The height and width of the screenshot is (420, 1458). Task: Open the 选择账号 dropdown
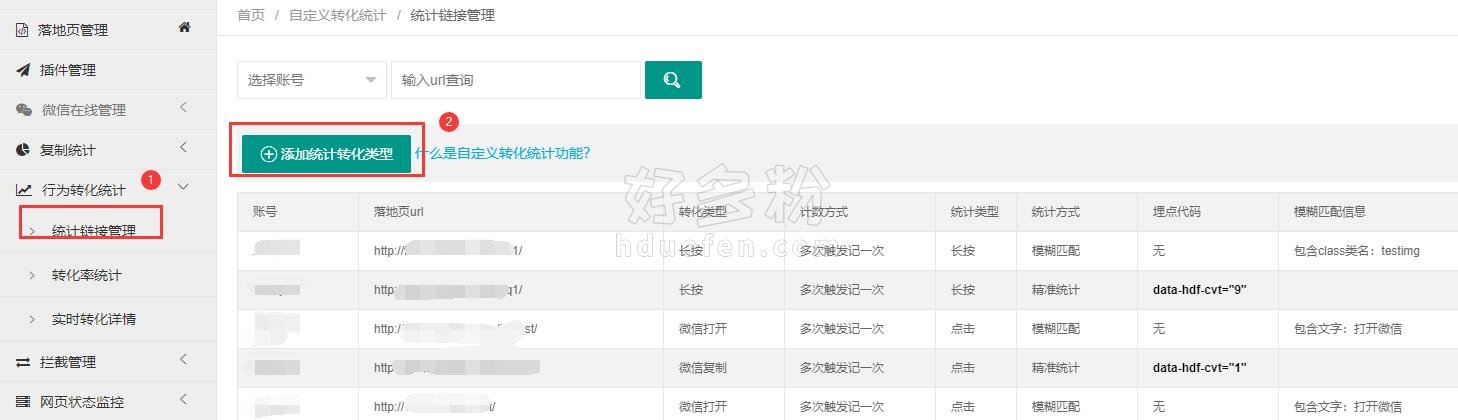point(311,80)
